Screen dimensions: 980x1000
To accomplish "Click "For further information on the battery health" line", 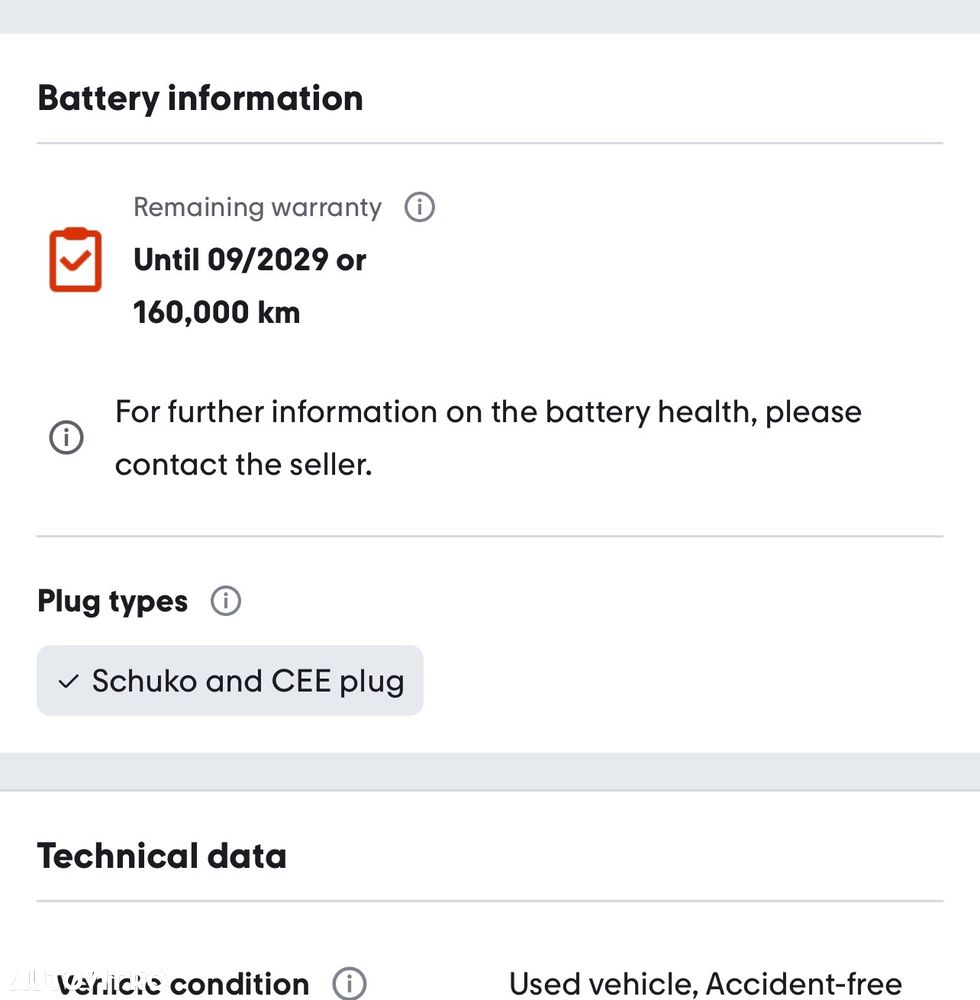I will [x=488, y=412].
